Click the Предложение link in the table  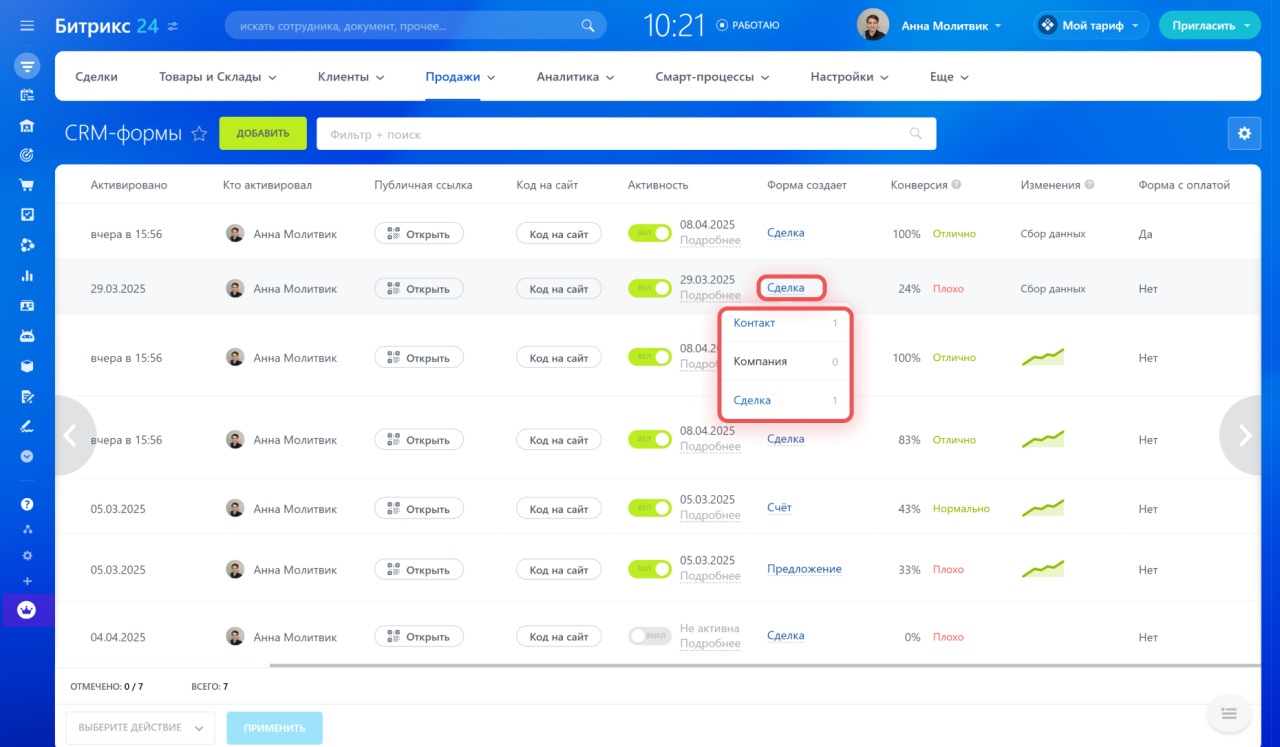coord(804,569)
